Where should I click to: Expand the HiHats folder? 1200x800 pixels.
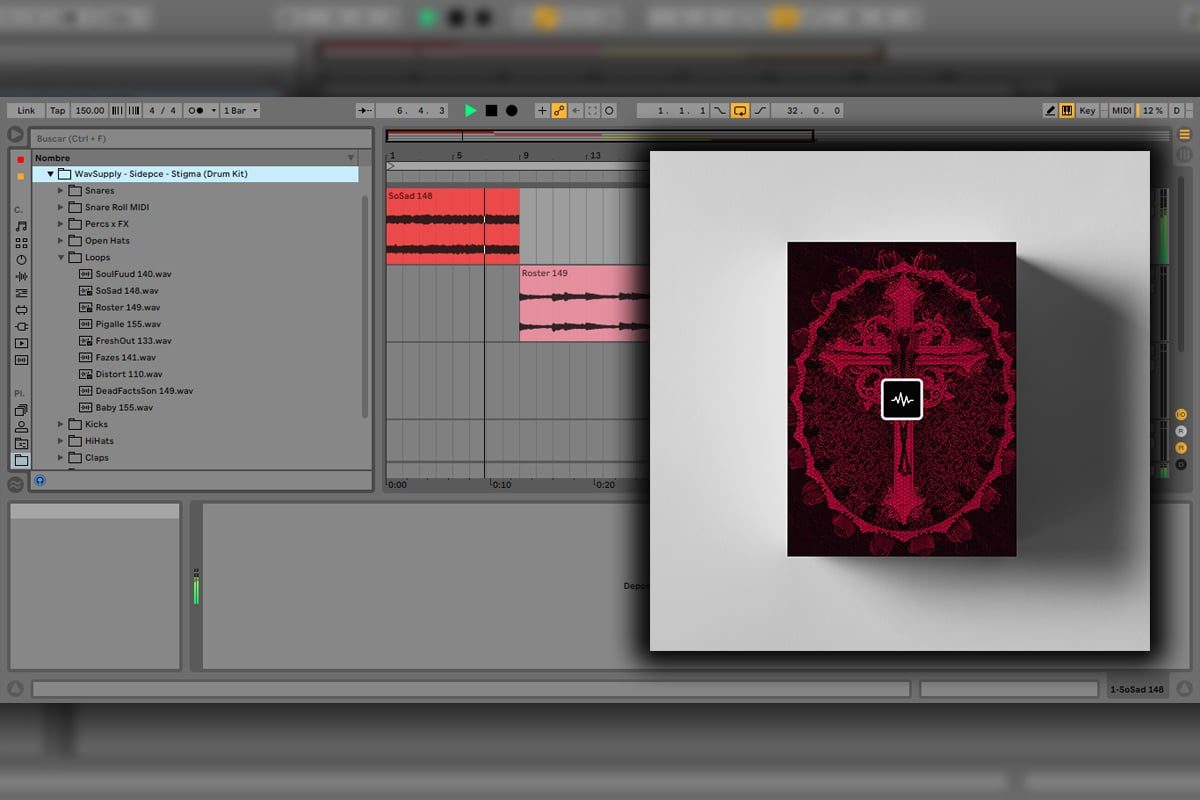pyautogui.click(x=61, y=441)
